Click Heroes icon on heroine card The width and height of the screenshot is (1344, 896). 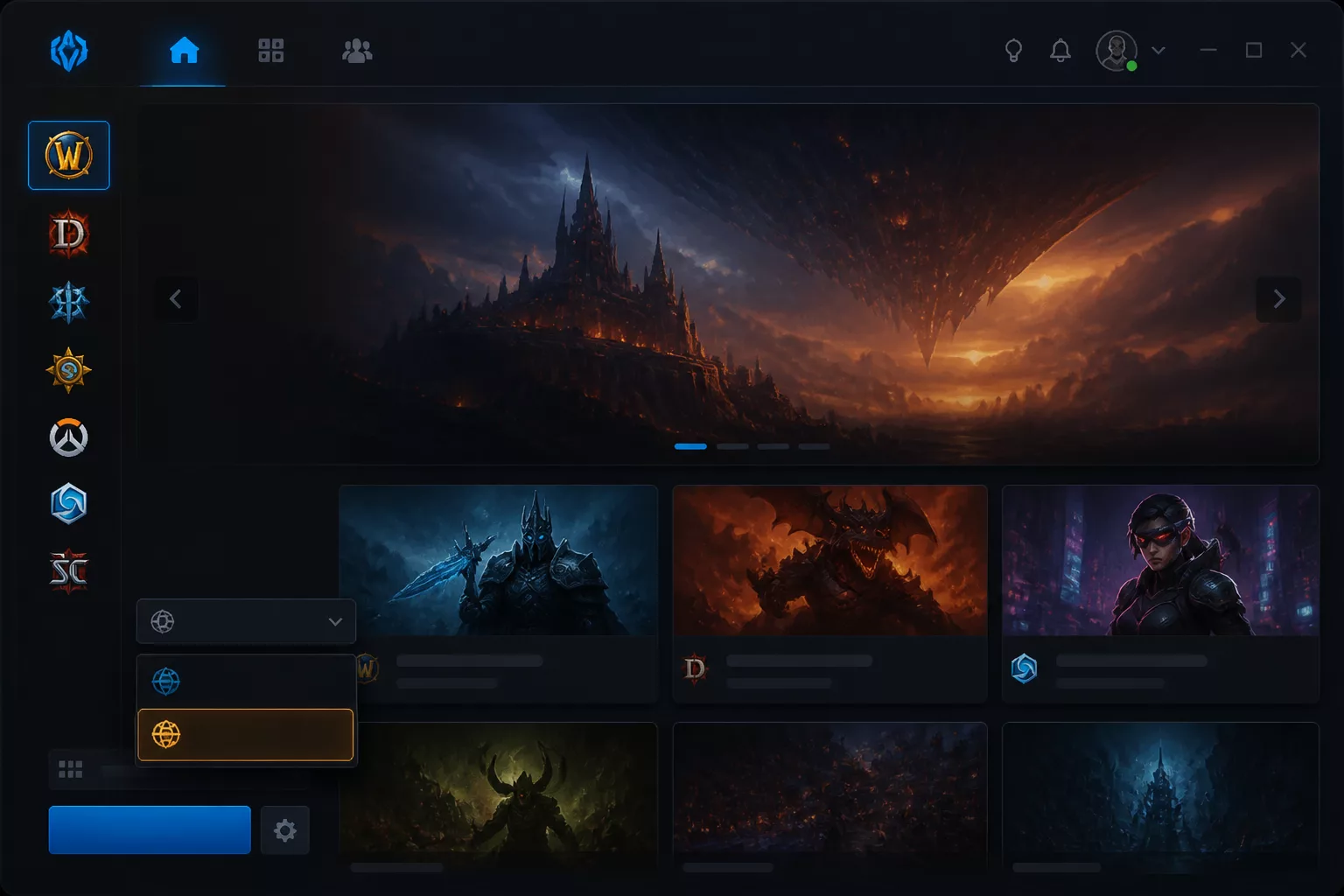1024,669
